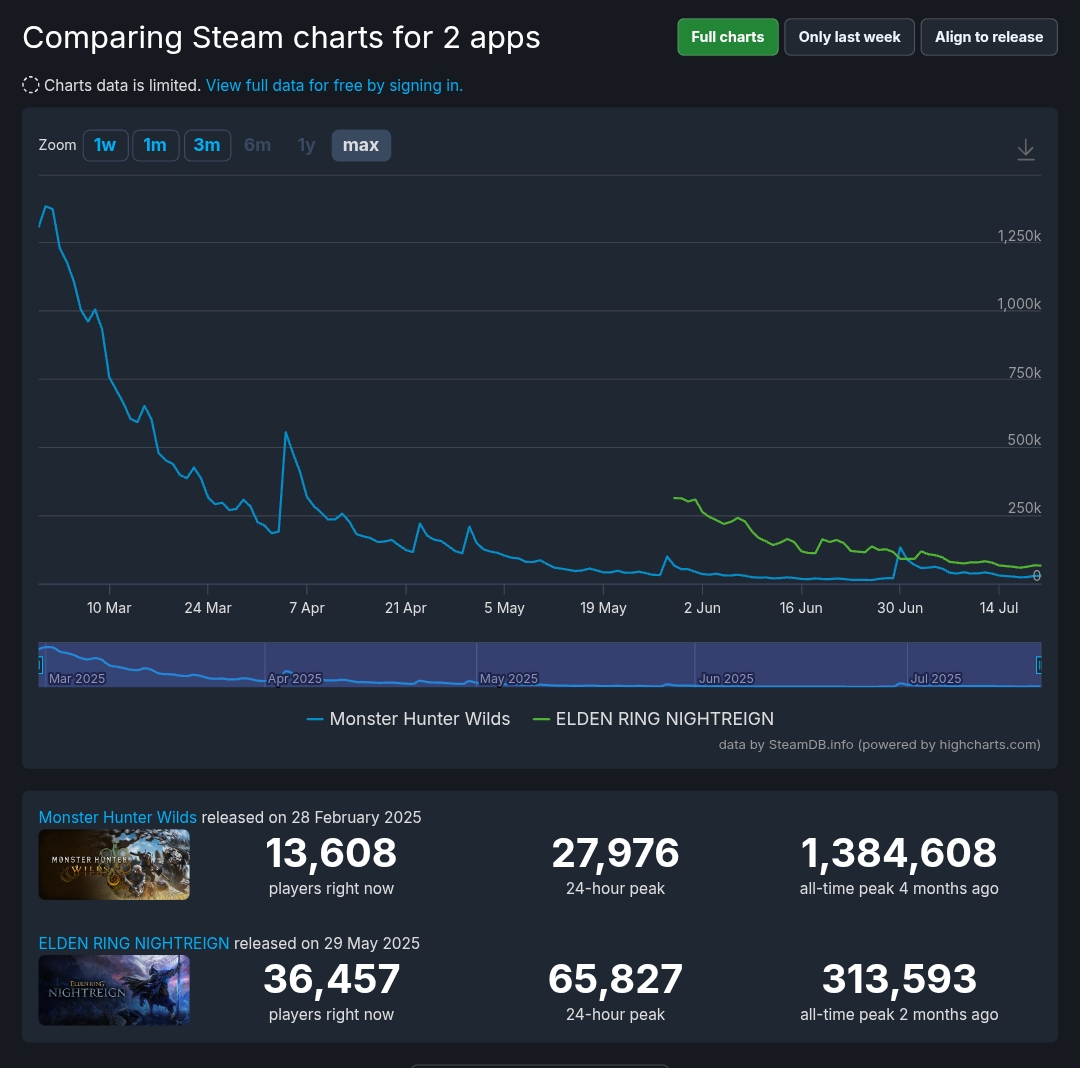Click the 1,384,608 all-time peak value
This screenshot has width=1080, height=1068.
(x=899, y=852)
